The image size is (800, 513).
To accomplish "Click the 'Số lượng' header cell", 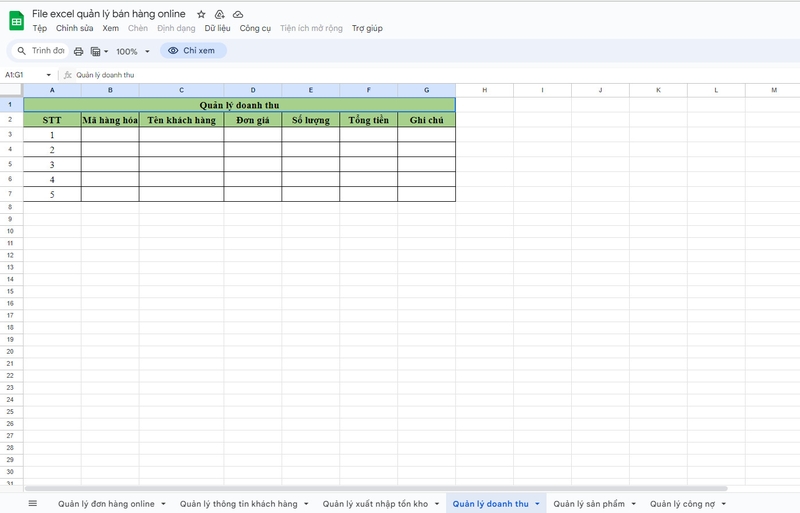I will (x=311, y=120).
